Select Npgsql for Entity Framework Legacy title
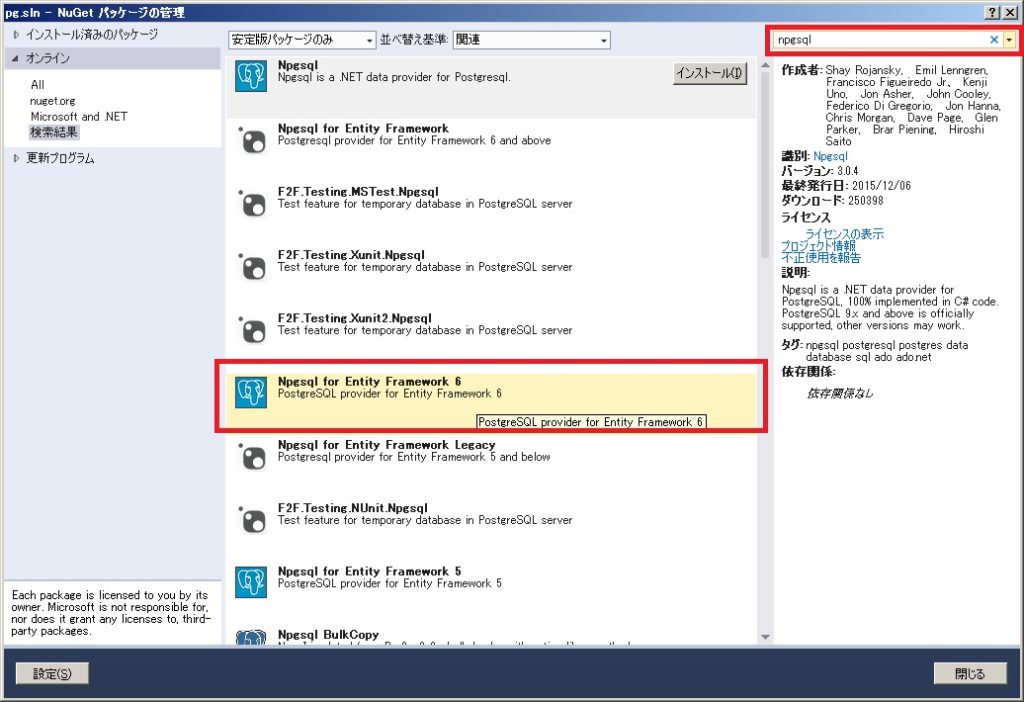This screenshot has height=702, width=1024. (386, 445)
